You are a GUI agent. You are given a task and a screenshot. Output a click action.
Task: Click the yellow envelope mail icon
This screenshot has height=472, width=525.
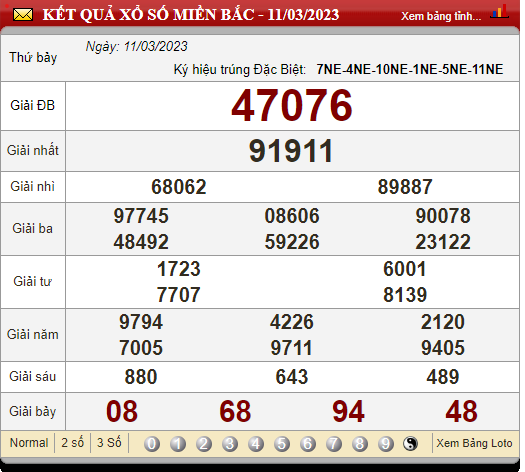pos(23,15)
